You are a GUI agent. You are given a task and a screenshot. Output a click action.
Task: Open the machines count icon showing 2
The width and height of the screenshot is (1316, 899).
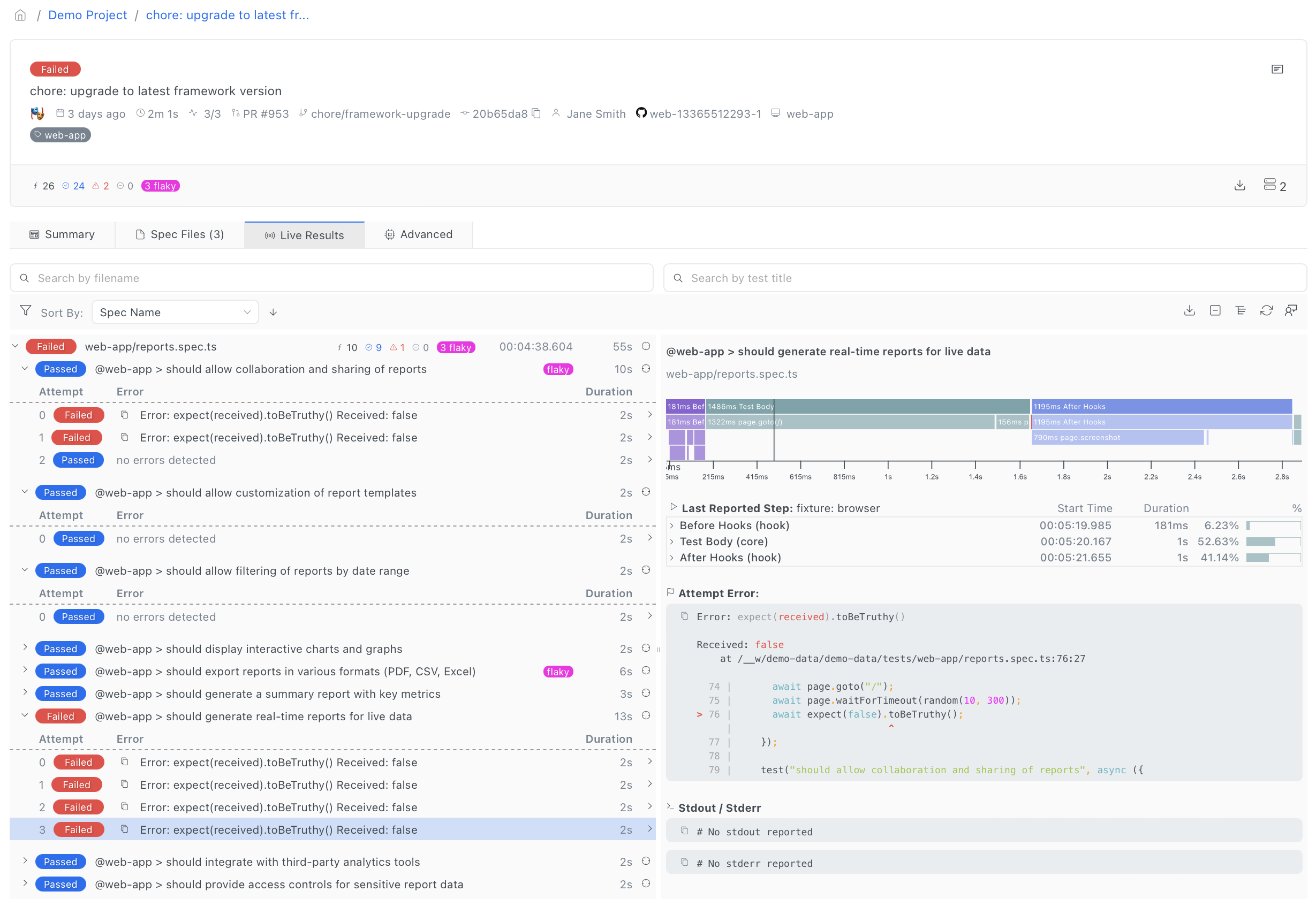click(x=1275, y=185)
